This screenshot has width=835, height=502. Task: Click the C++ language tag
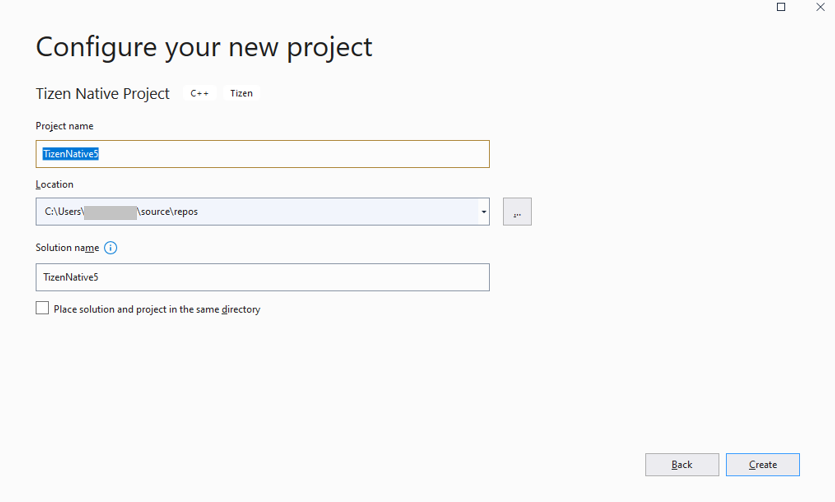click(200, 93)
